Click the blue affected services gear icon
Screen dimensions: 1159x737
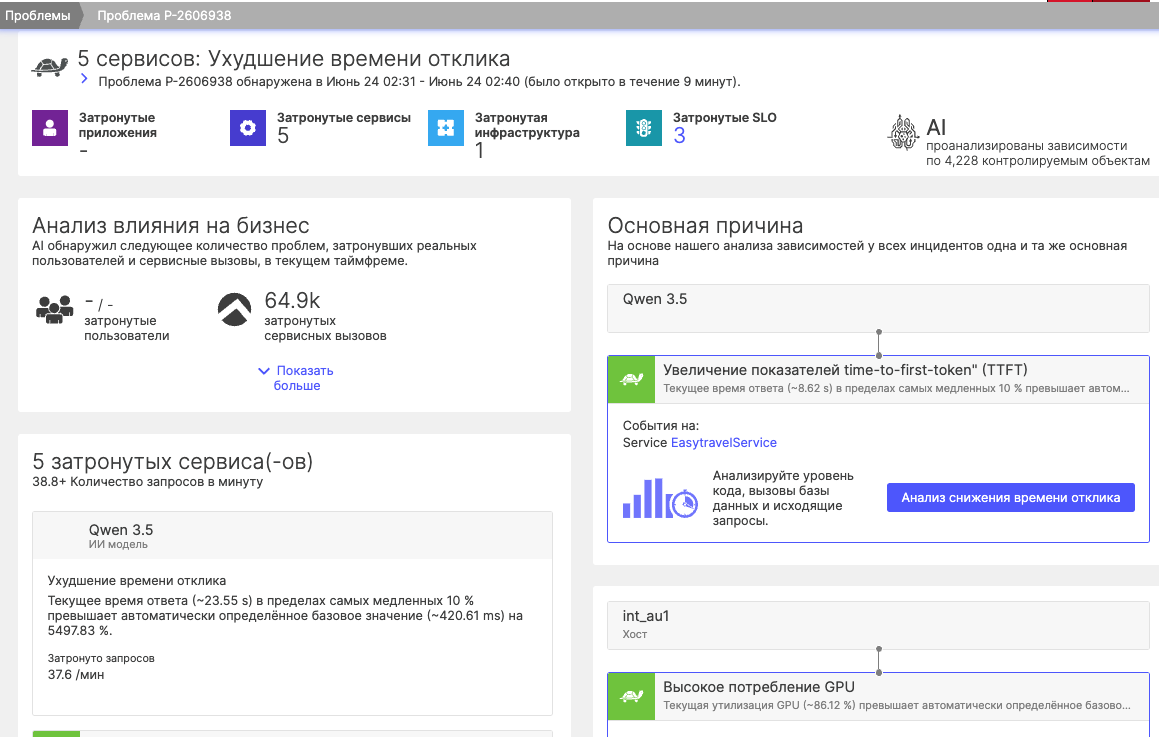(x=248, y=128)
